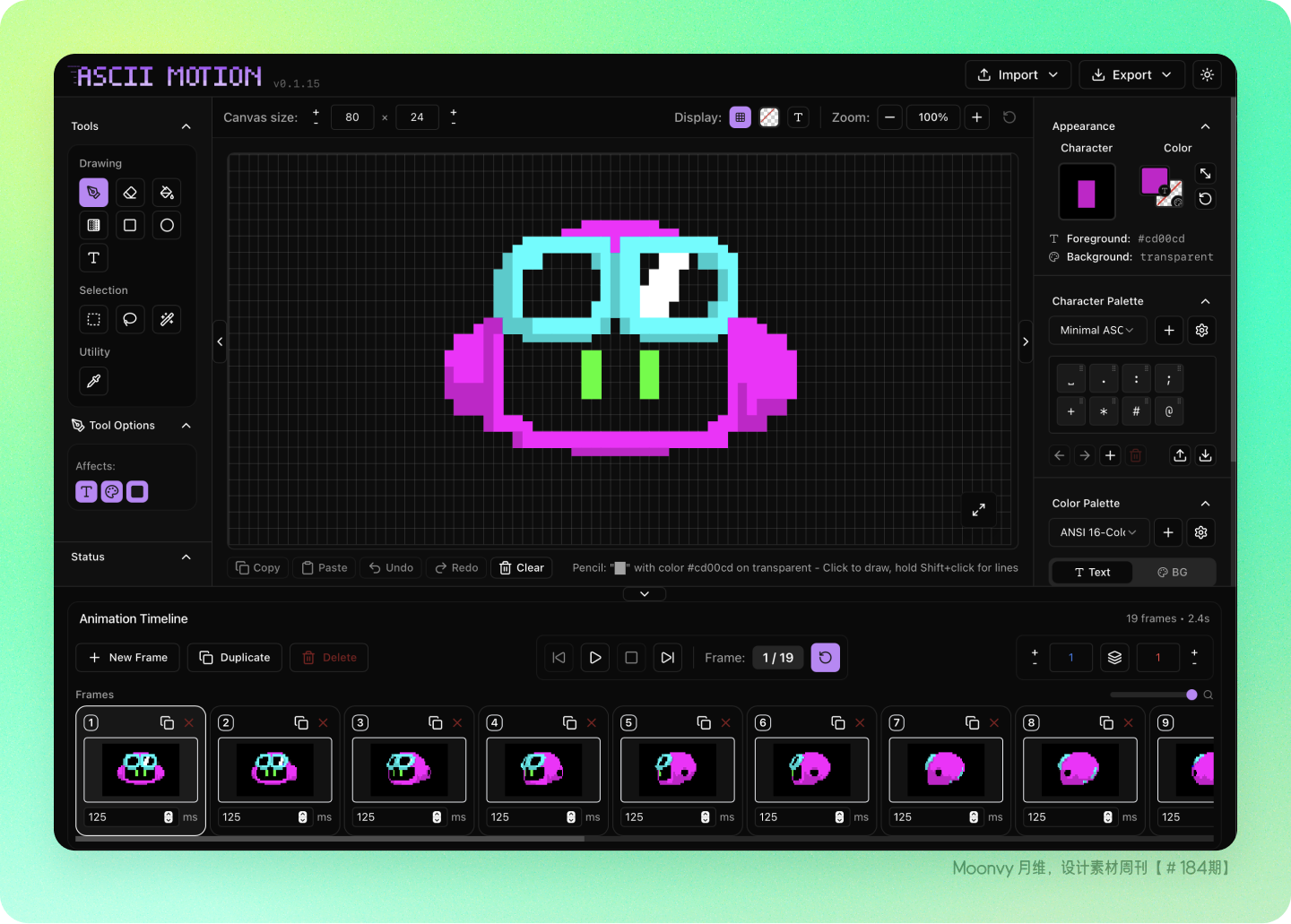Click the magenta foreground color swatch
The image size is (1291, 924).
point(1154,180)
